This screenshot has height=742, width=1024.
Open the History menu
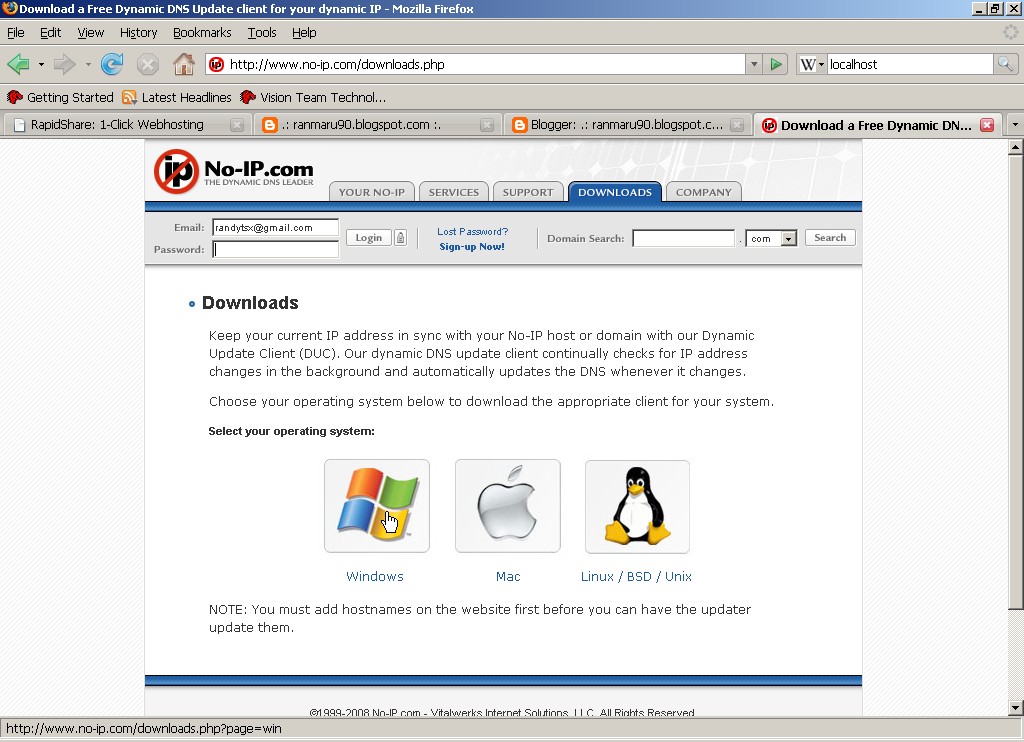coord(138,33)
